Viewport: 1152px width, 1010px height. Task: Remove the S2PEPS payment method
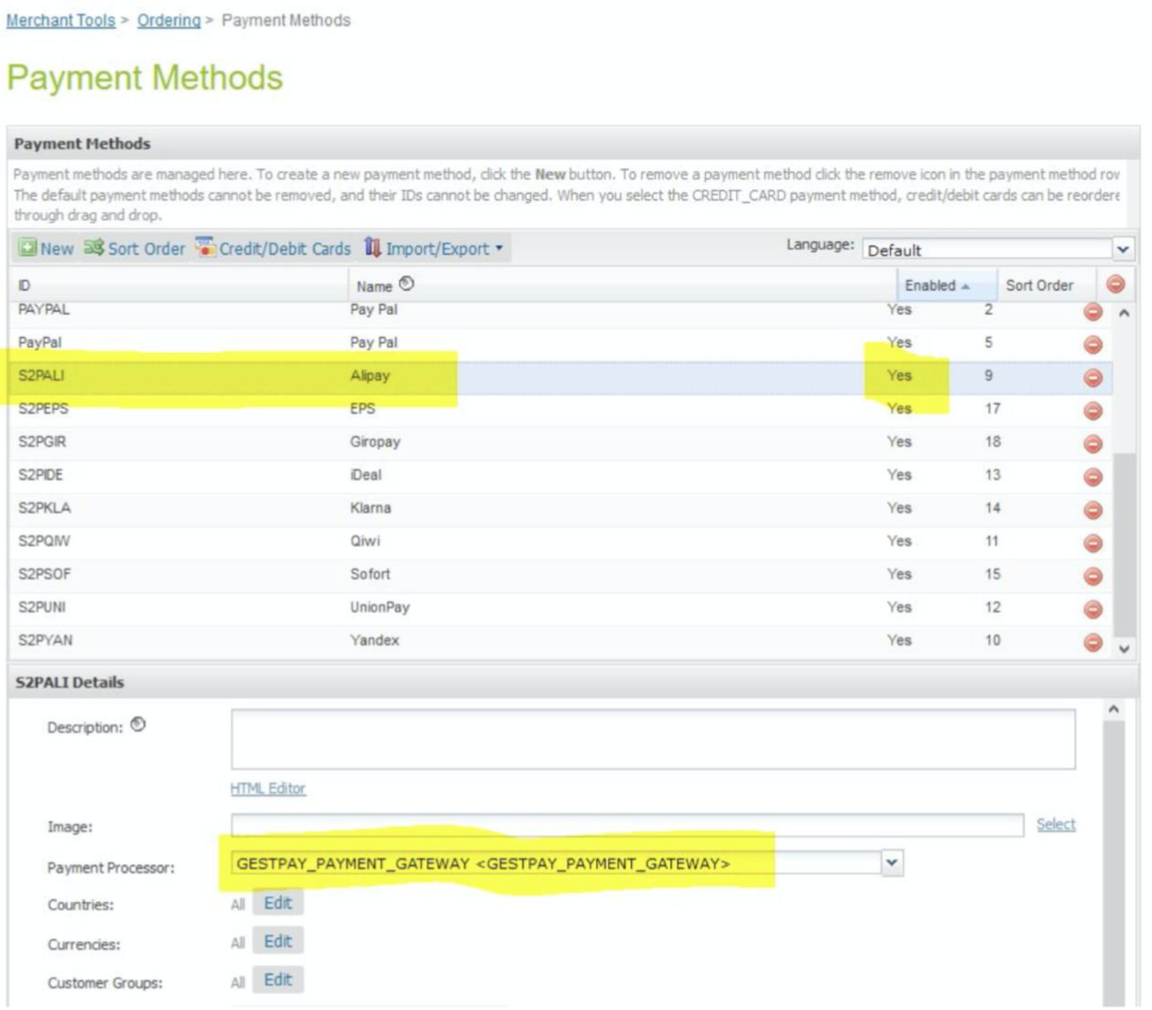pos(1092,411)
